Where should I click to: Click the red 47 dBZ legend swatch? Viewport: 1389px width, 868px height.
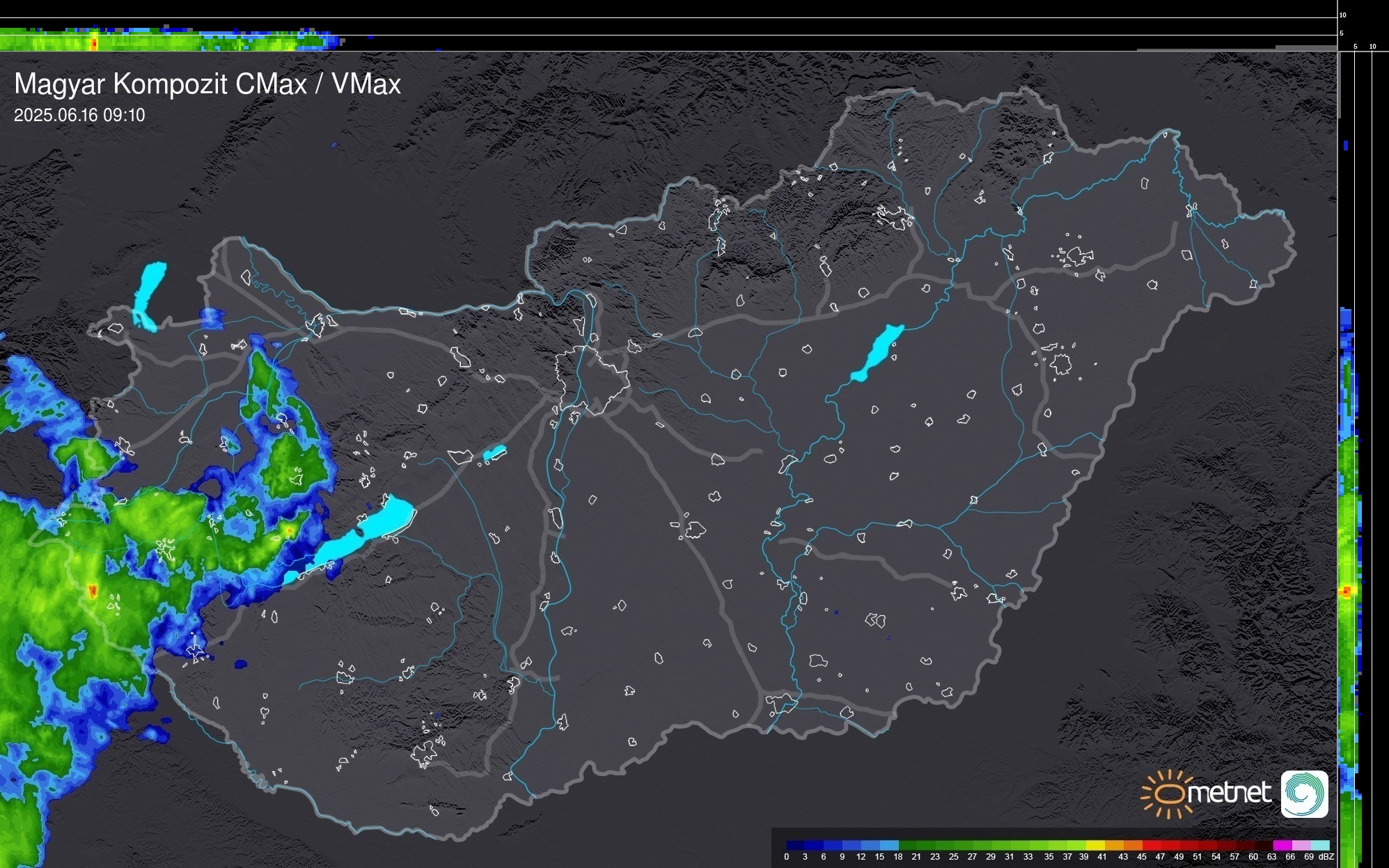coord(1170,845)
